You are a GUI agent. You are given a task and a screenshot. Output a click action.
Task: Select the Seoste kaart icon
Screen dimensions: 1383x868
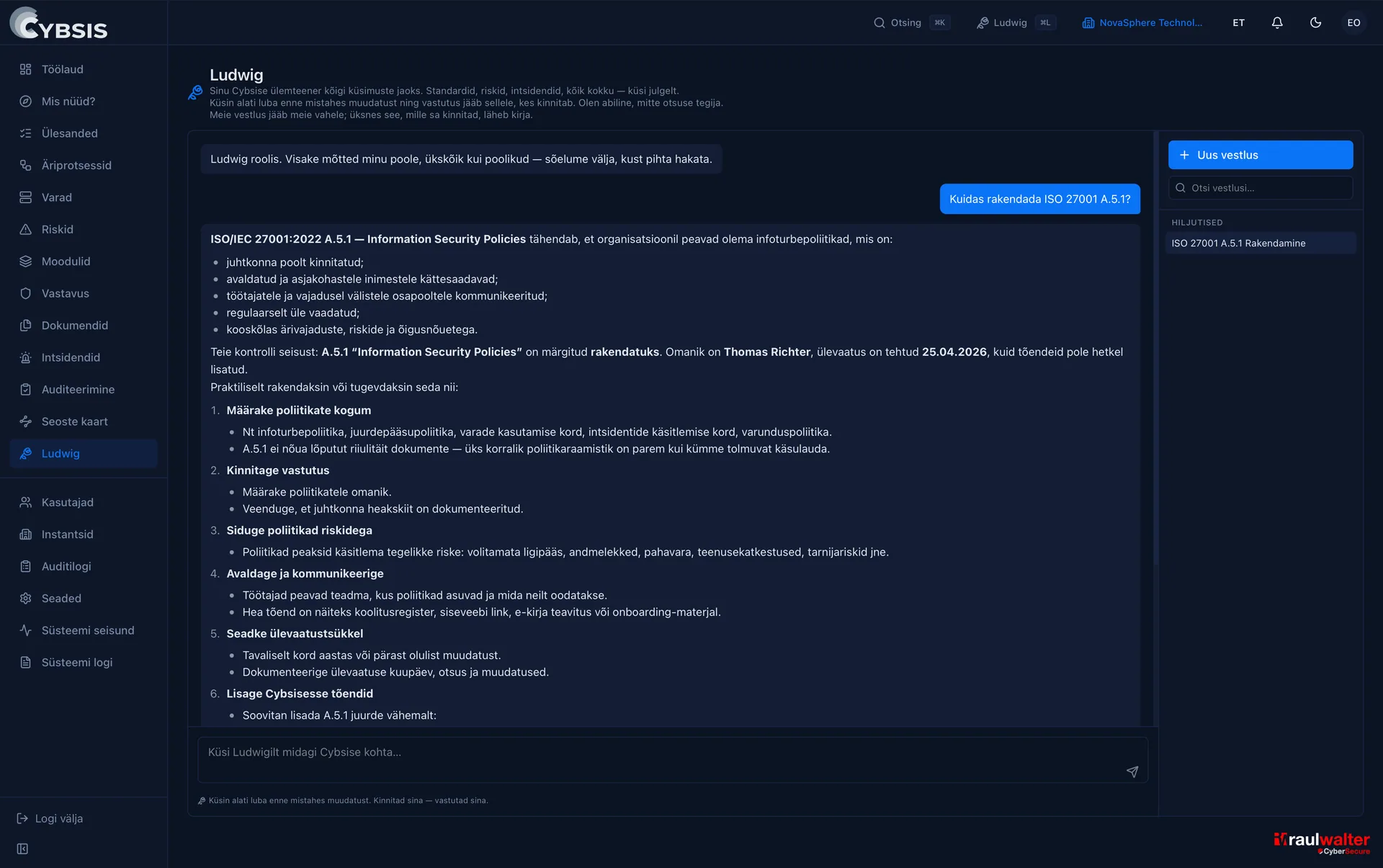click(x=26, y=422)
